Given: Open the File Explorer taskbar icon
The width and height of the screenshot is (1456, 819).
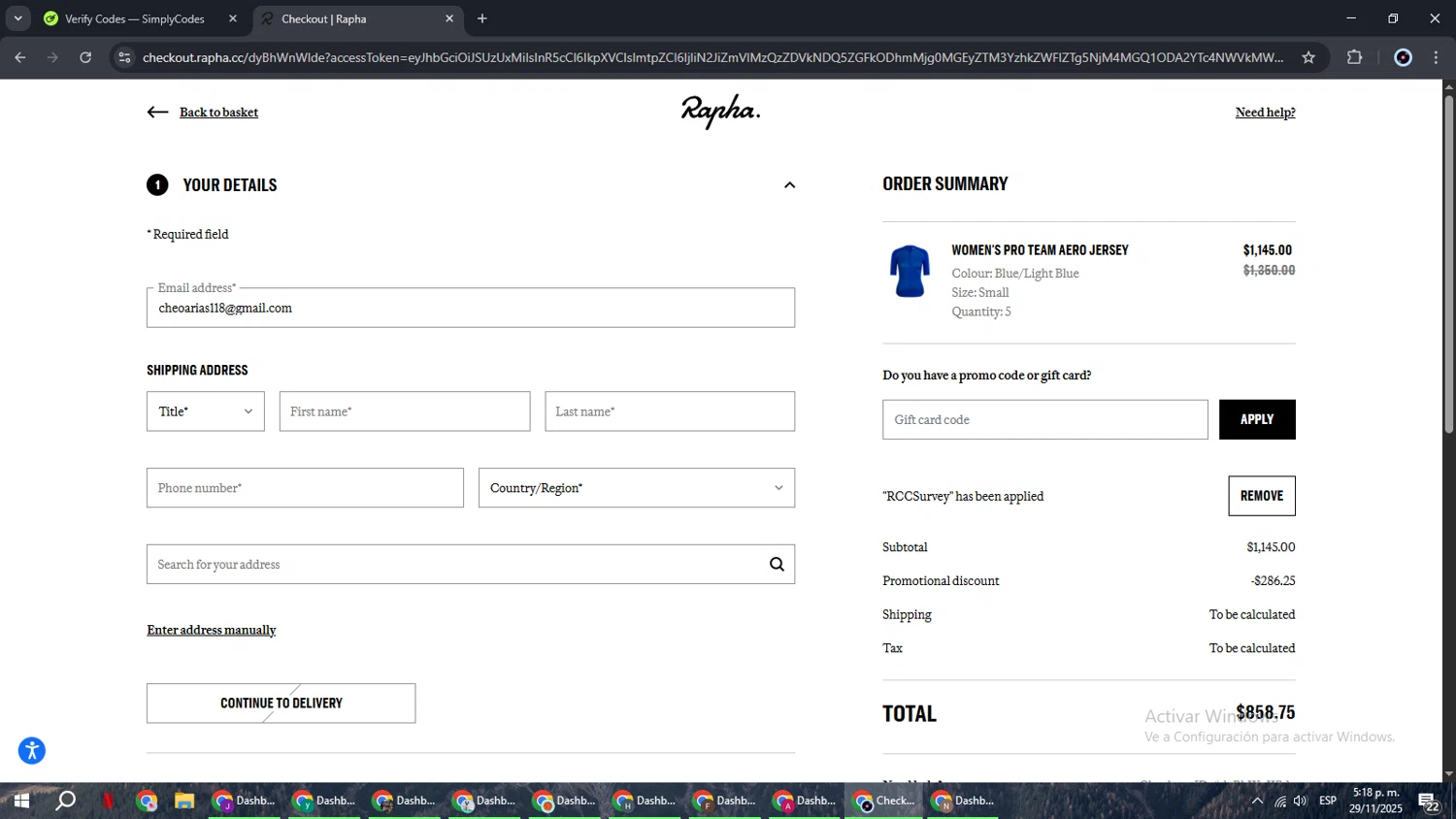Looking at the screenshot, I should (184, 801).
